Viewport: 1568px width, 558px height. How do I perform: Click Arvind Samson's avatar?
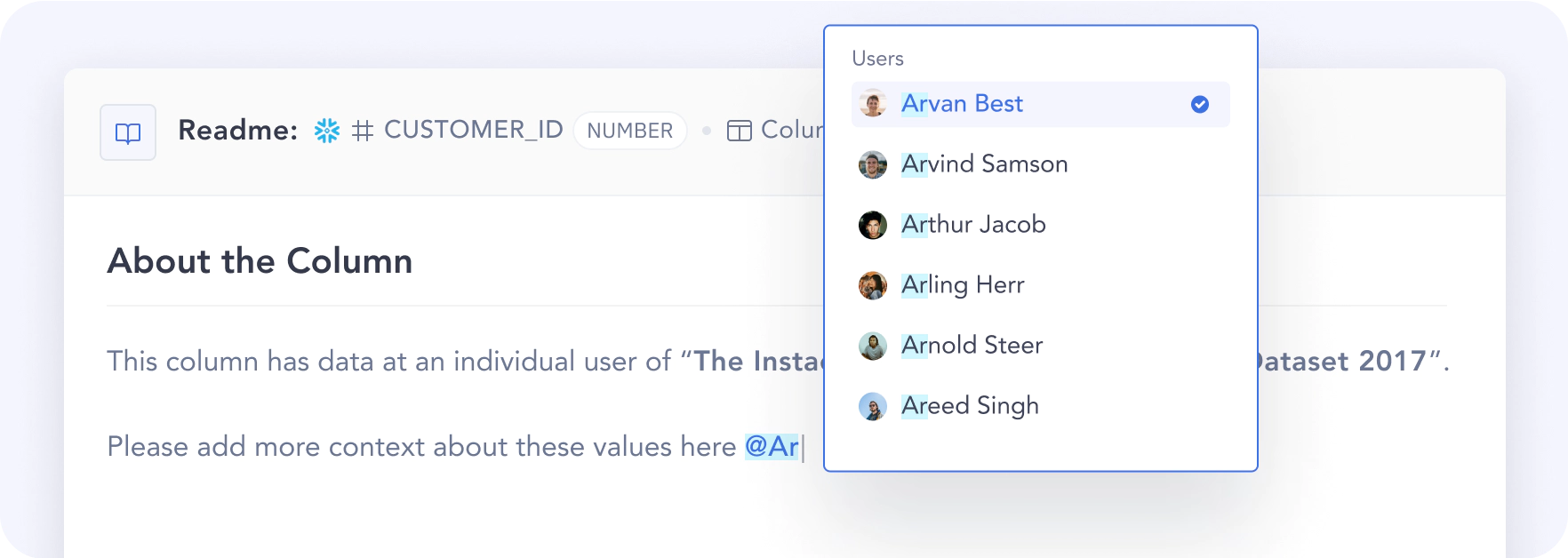[x=873, y=164]
